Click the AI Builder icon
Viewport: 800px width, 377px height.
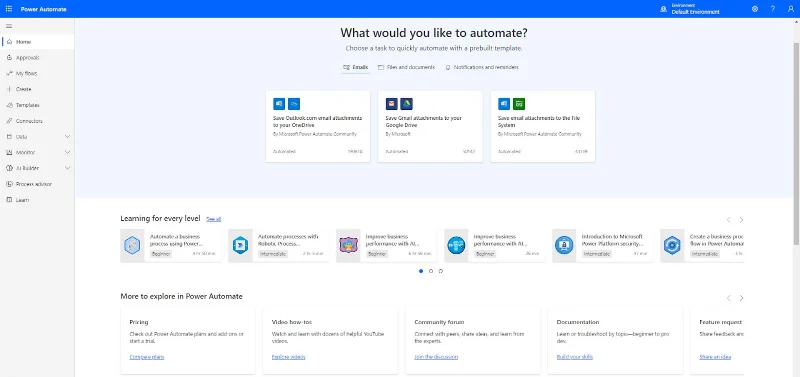coord(10,168)
